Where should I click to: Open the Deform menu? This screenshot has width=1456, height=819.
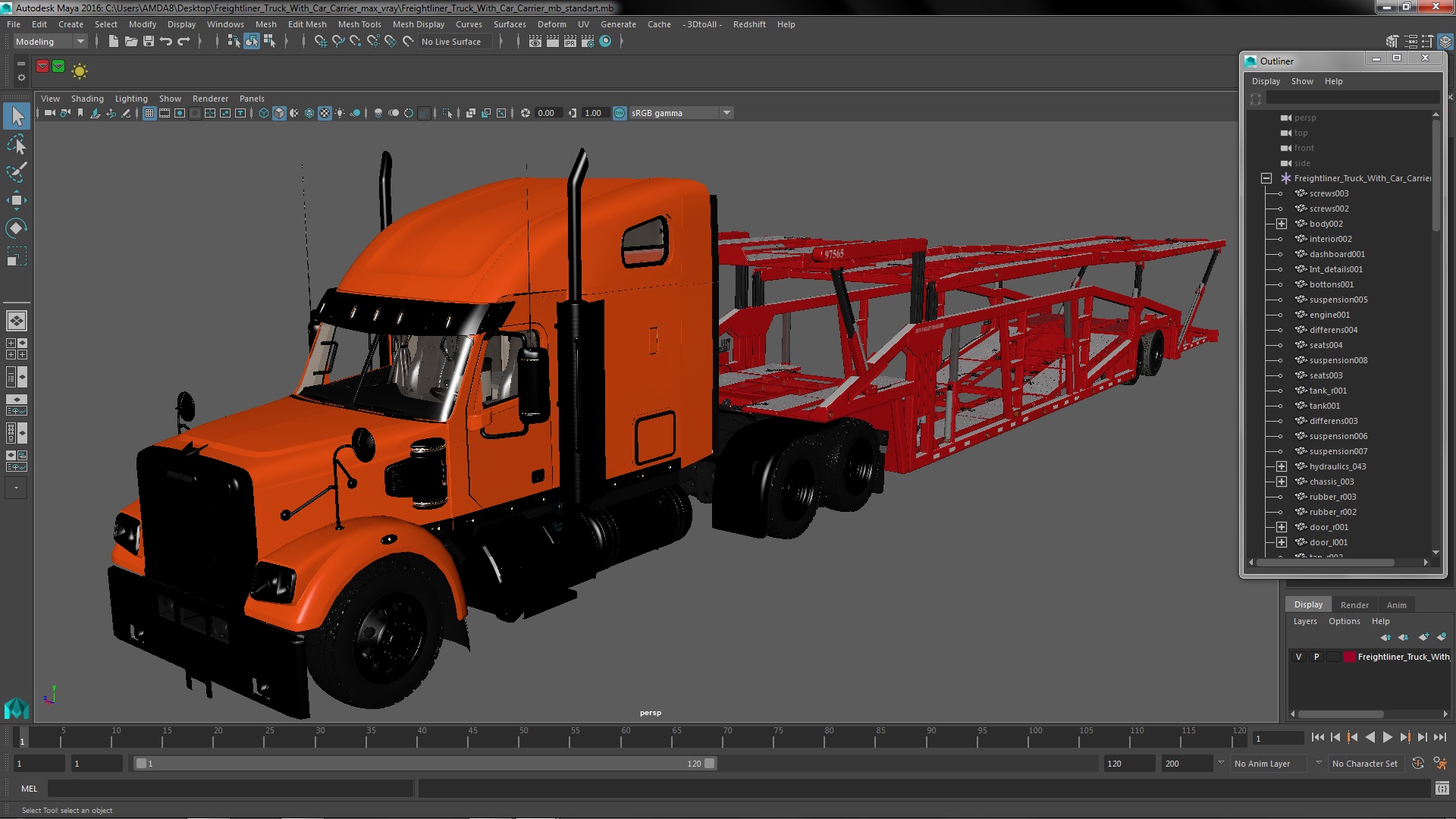[x=551, y=24]
